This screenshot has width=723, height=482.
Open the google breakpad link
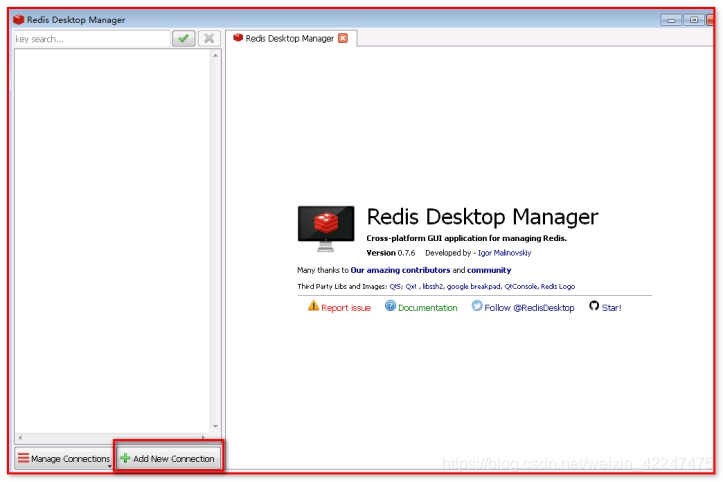[x=474, y=286]
